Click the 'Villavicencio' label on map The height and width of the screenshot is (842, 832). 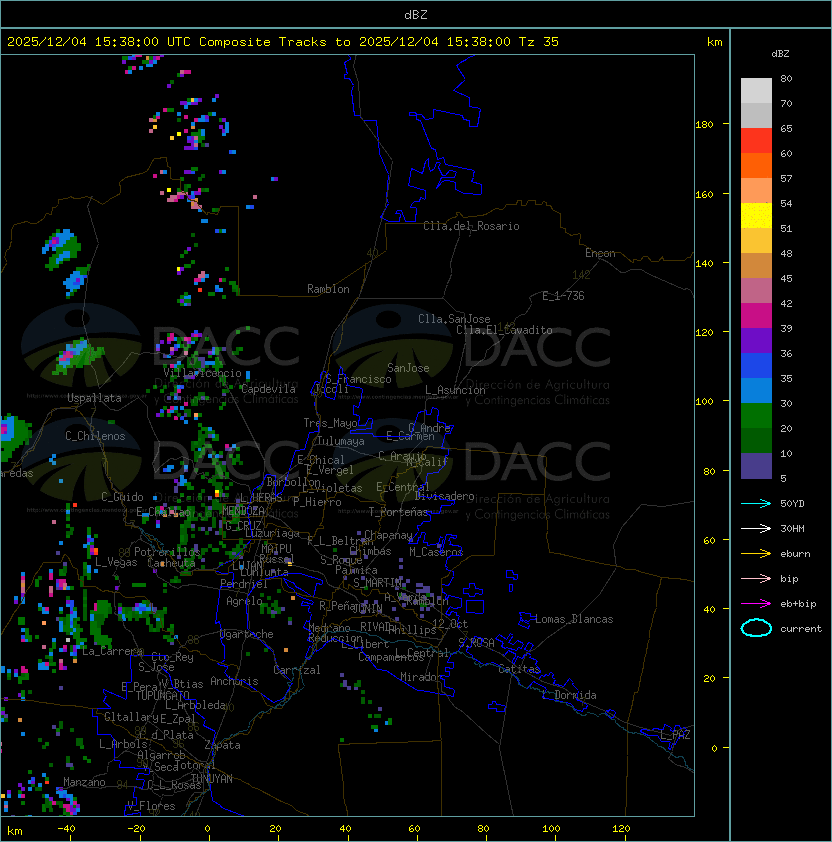[x=202, y=373]
